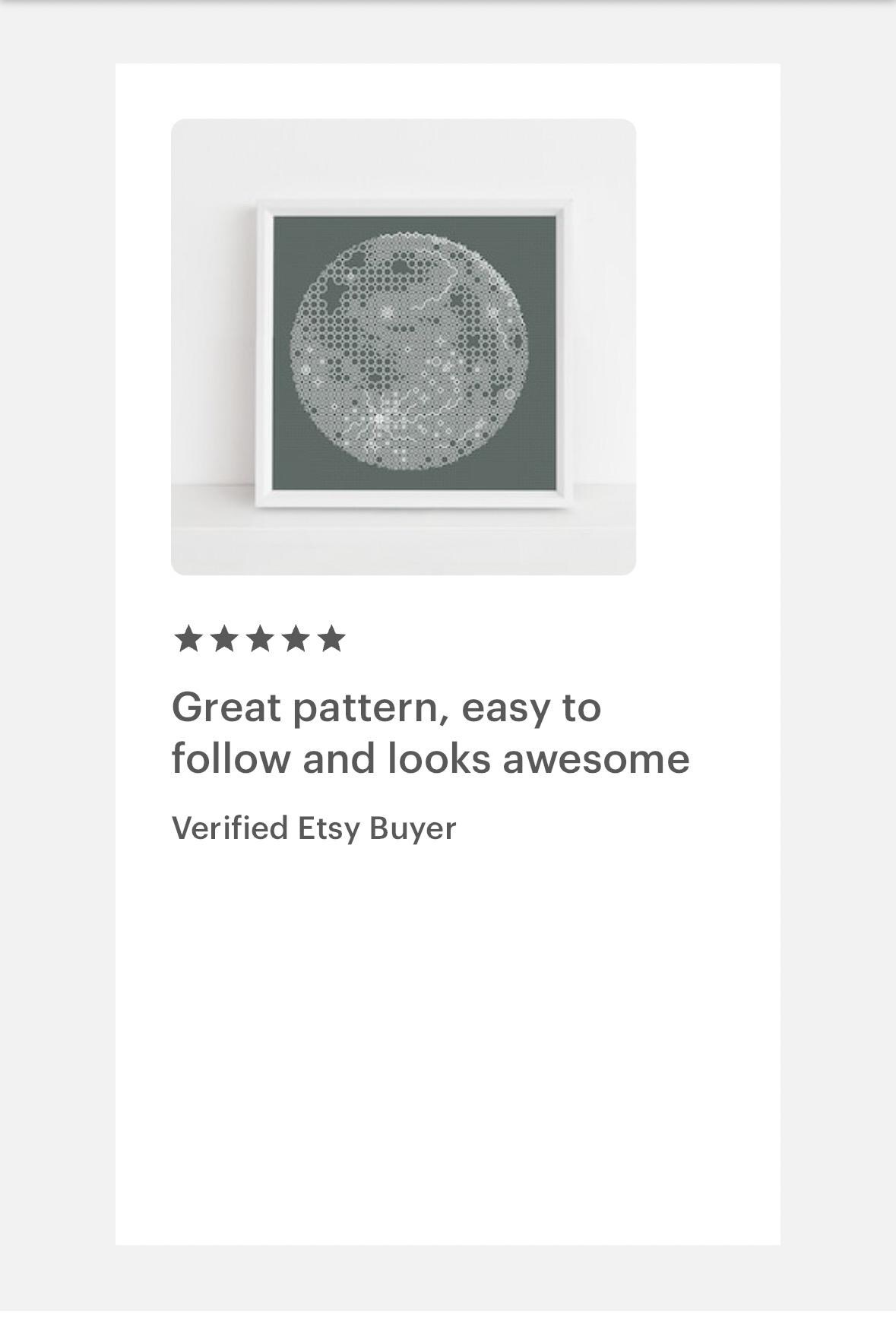The width and height of the screenshot is (896, 1317).
Task: Open the framed moon cross stitch thumbnail
Action: (x=404, y=347)
